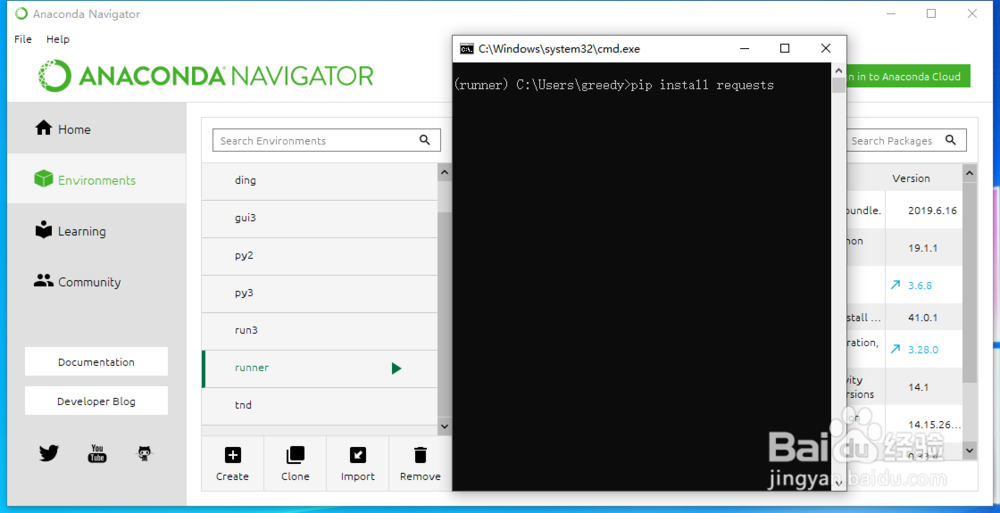
Task: Open the Developer Blog button
Action: click(x=96, y=401)
